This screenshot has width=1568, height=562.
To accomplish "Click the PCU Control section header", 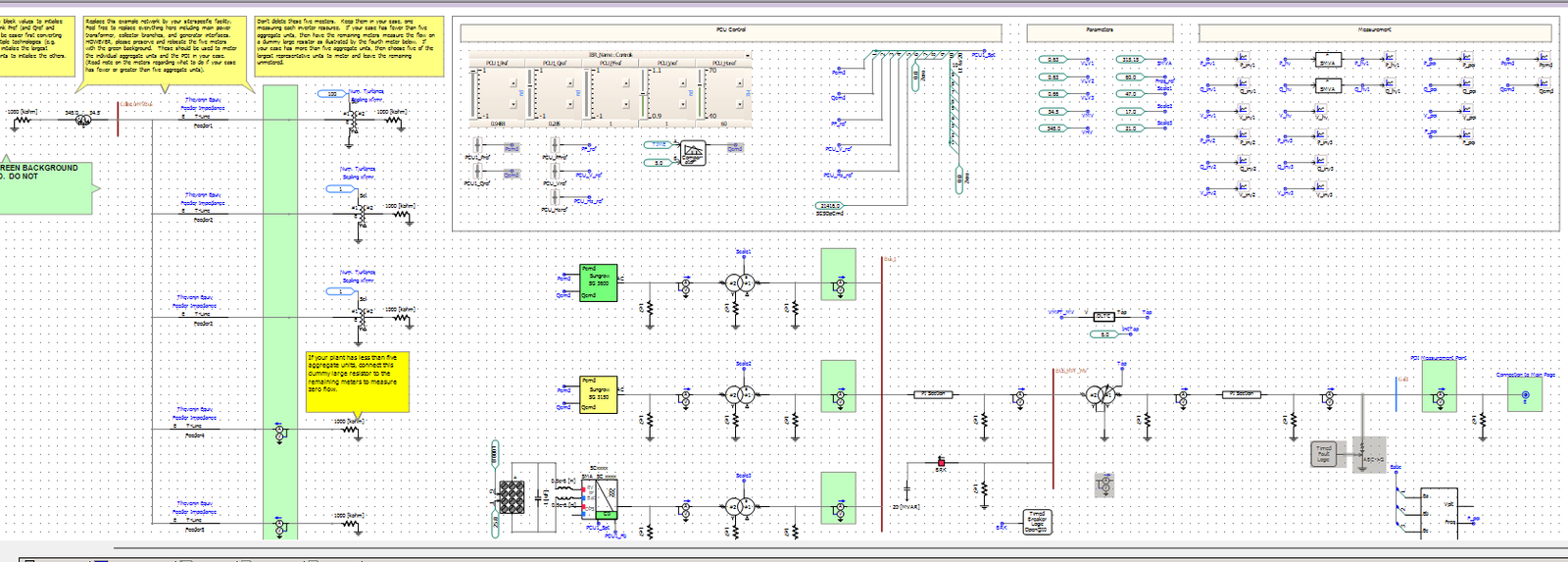I will [x=731, y=32].
